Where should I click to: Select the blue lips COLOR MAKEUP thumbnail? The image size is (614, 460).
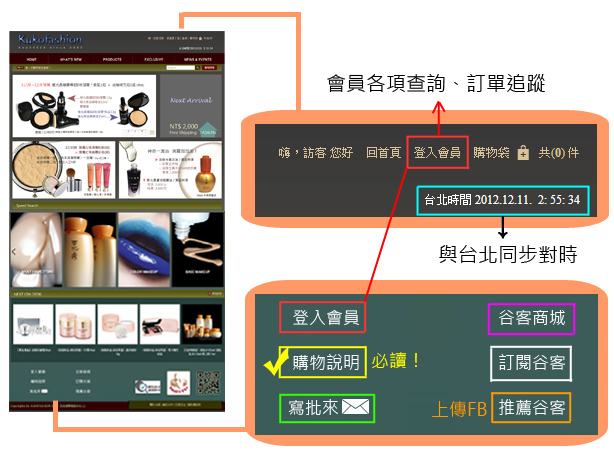tap(142, 249)
